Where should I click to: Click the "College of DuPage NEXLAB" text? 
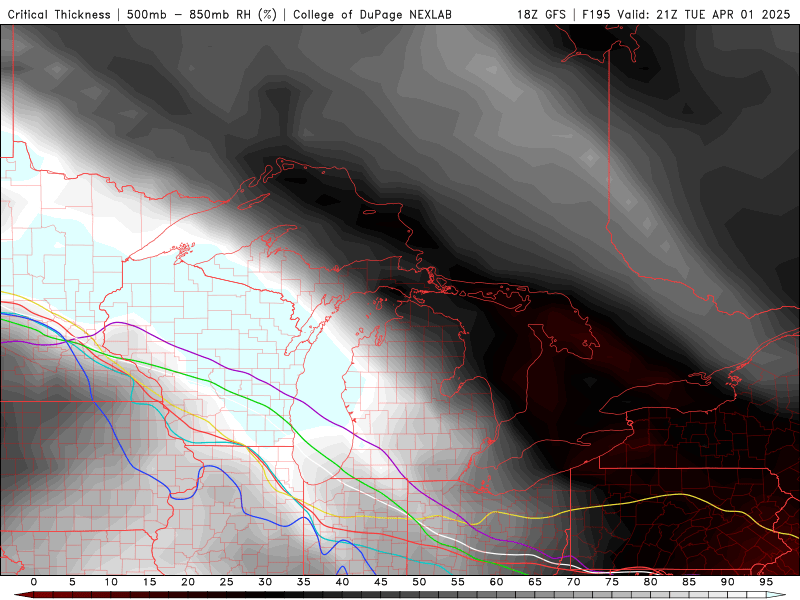tap(372, 15)
